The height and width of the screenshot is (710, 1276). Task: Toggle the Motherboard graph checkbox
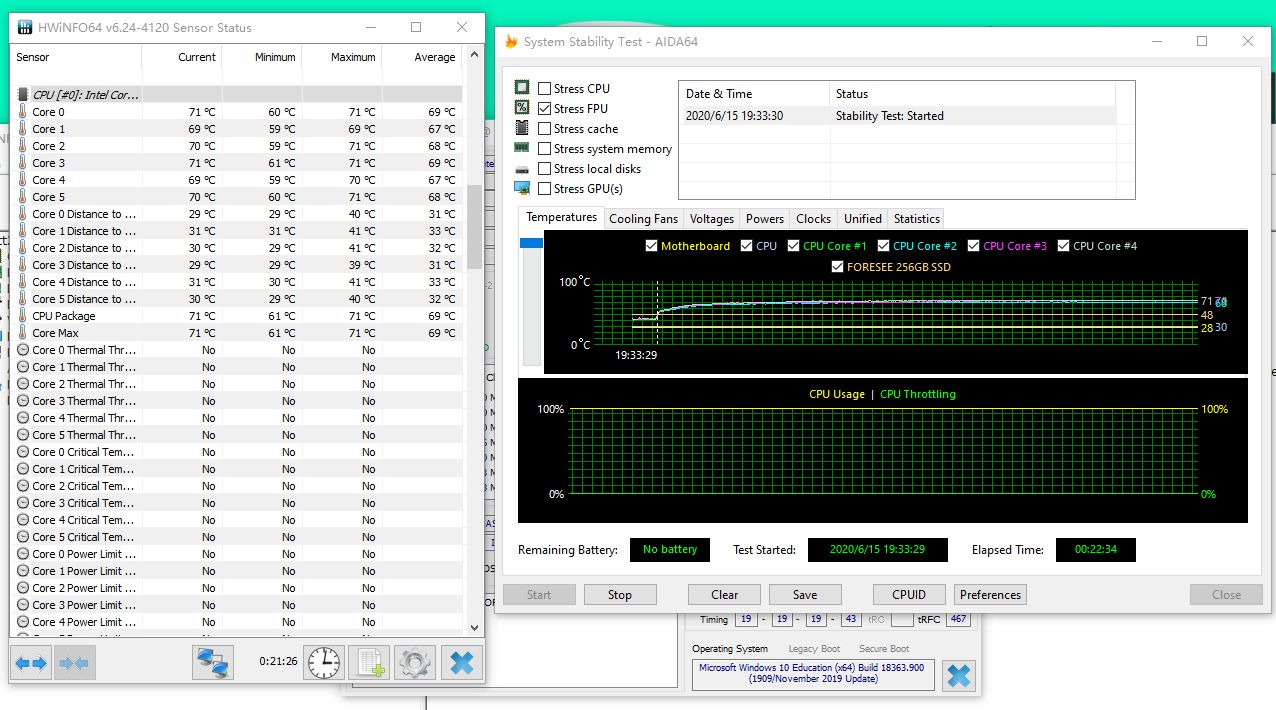coord(652,246)
